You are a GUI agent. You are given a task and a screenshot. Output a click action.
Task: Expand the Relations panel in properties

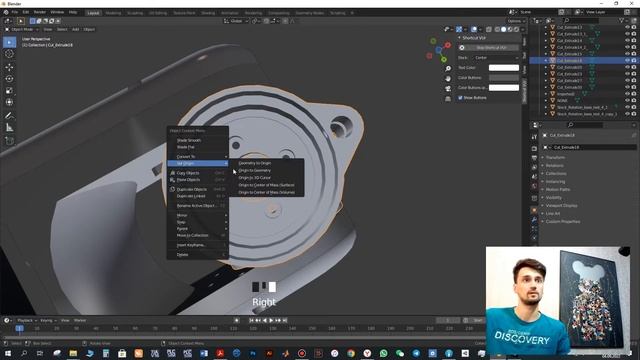click(x=554, y=166)
